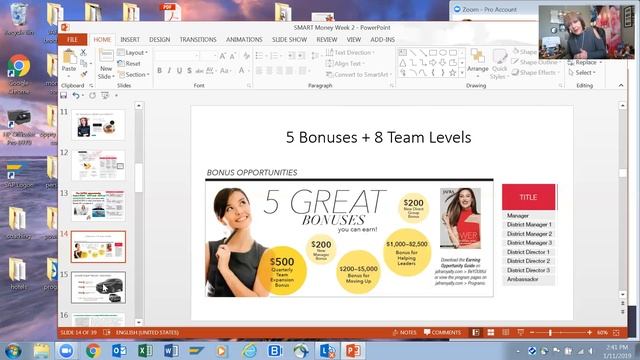The height and width of the screenshot is (360, 640).
Task: Switch to the SLIDE SHOW tab
Action: pos(289,40)
